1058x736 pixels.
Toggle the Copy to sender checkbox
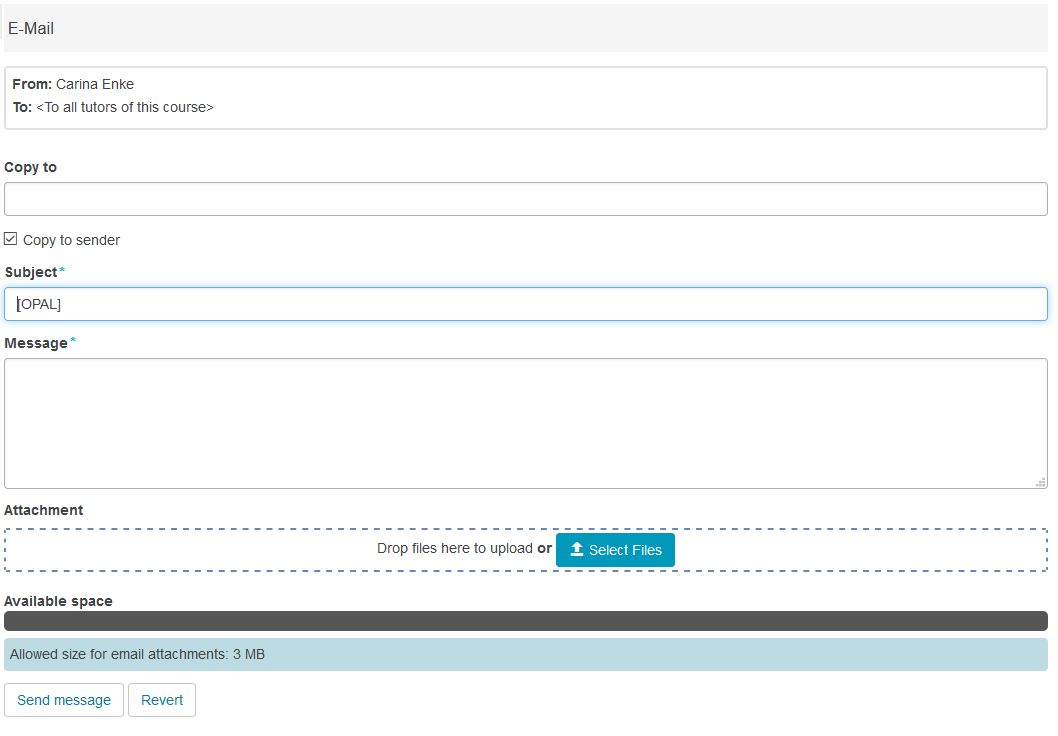point(11,239)
